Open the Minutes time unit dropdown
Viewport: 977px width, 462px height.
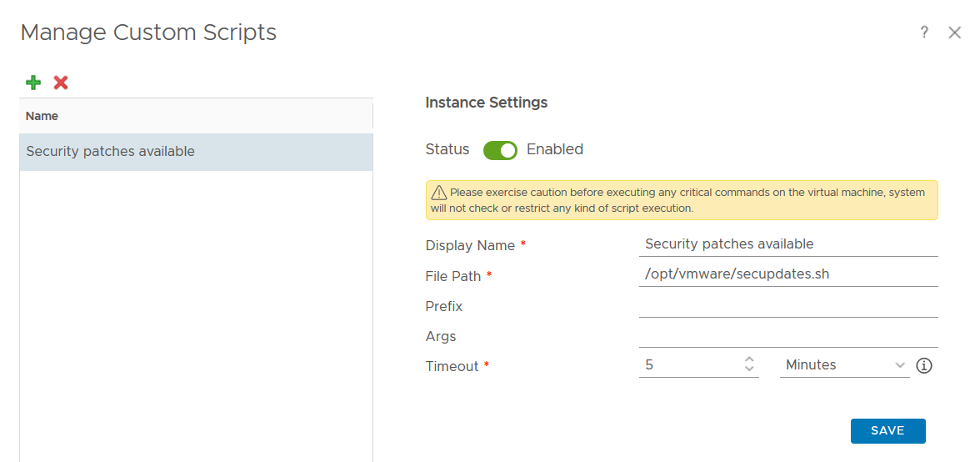844,366
